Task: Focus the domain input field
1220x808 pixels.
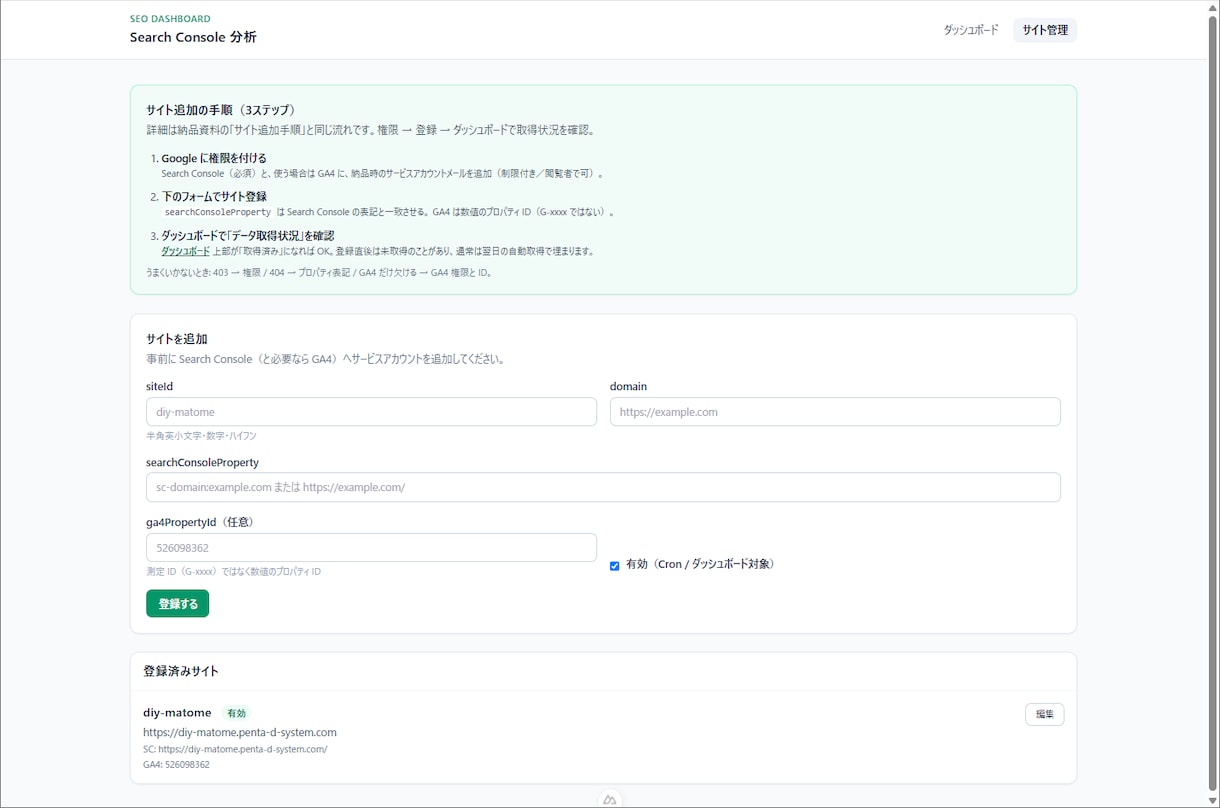Action: tap(835, 412)
